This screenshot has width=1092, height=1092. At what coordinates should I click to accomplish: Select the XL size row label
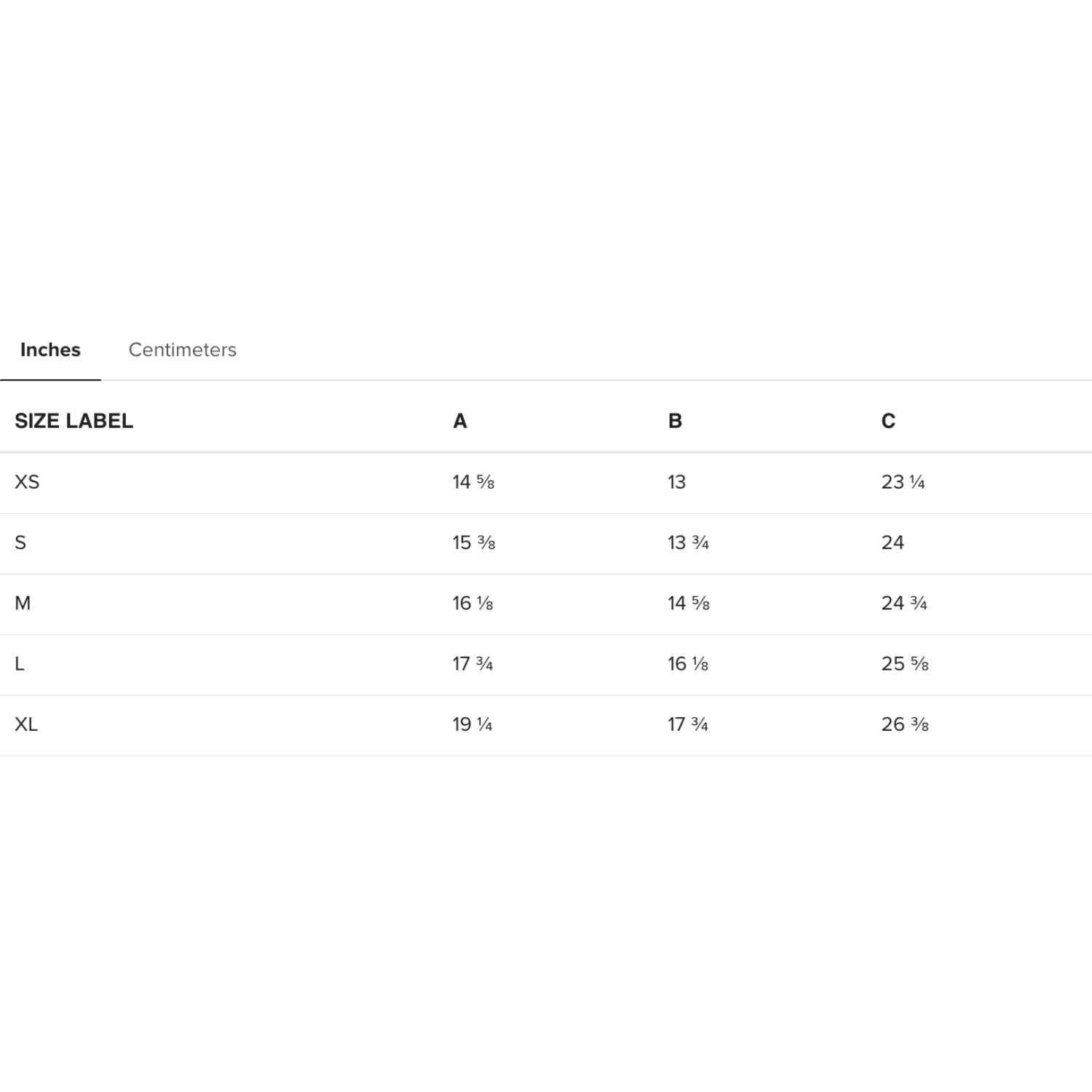[26, 724]
